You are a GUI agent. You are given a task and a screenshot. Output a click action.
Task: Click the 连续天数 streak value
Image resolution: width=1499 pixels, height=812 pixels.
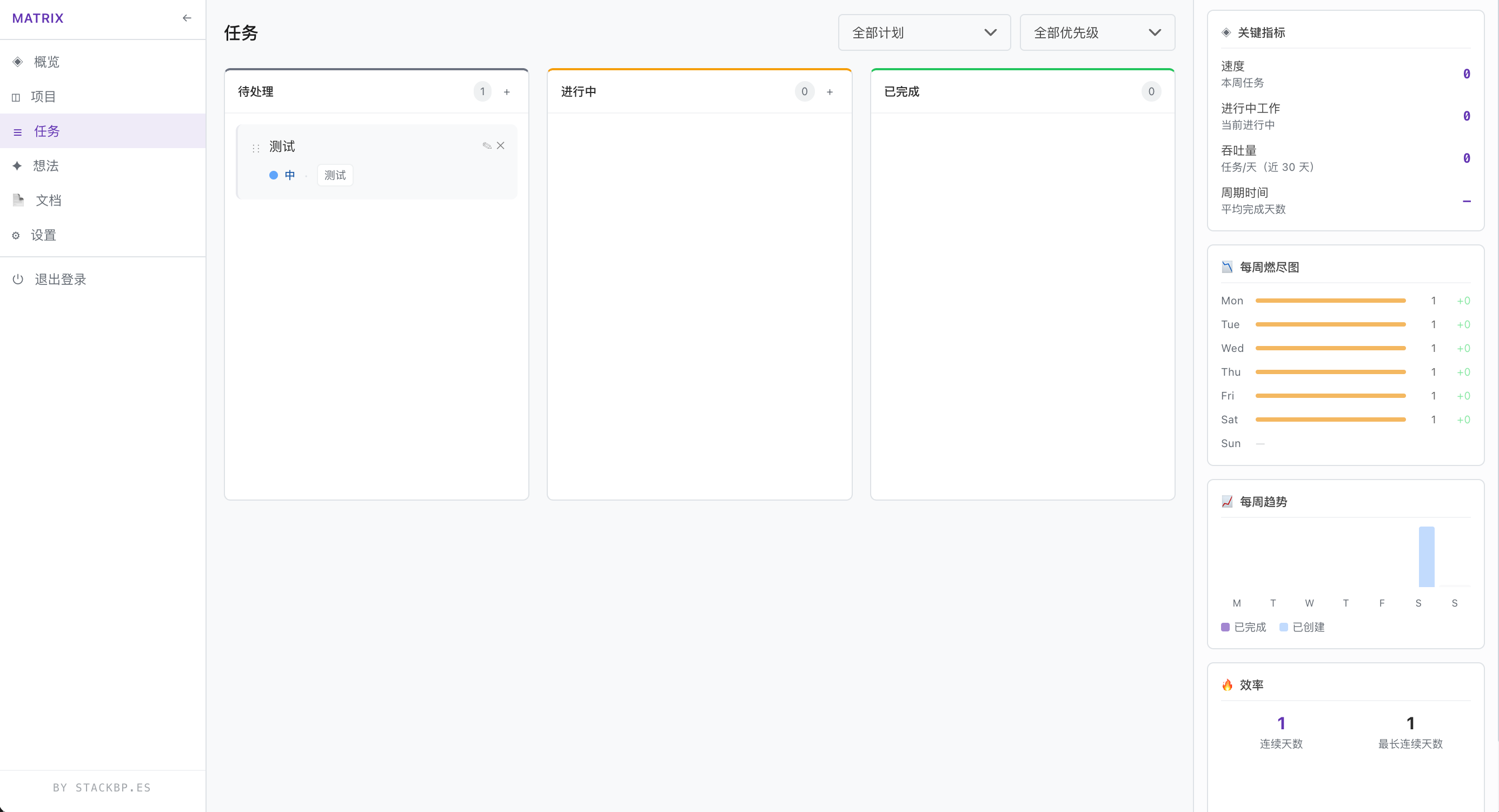point(1281,723)
